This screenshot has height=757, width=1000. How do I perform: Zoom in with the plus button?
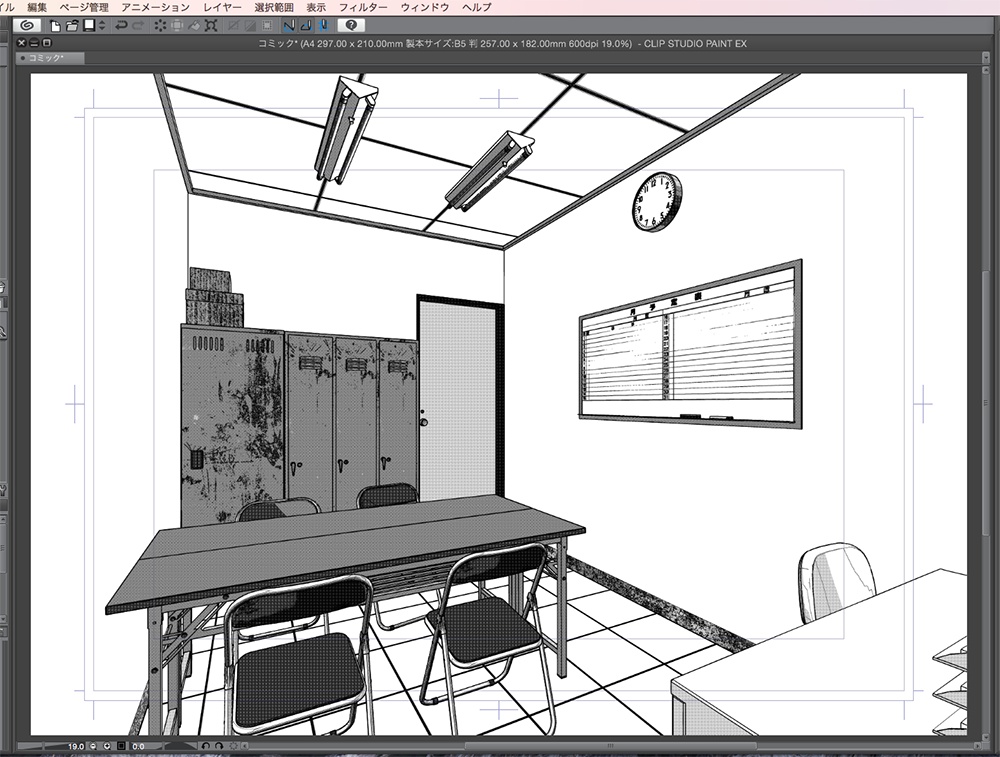point(107,746)
